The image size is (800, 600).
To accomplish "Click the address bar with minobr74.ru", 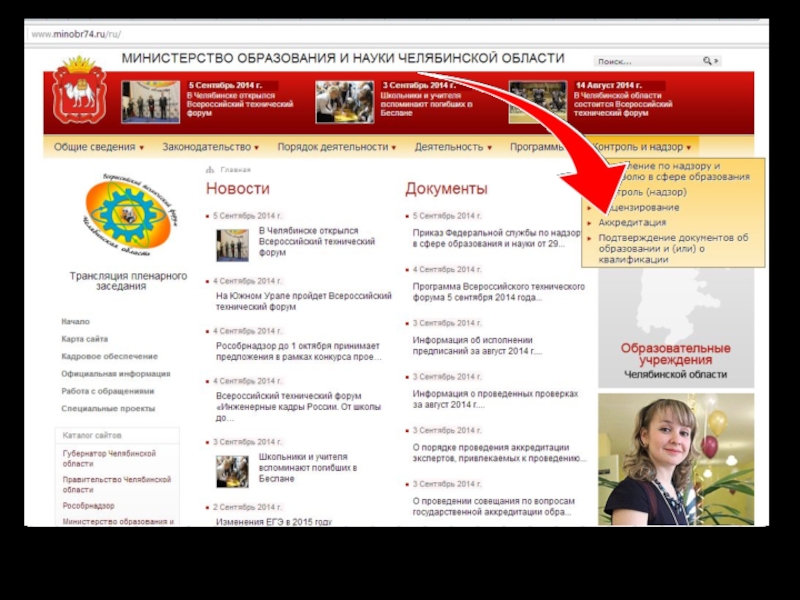I will (396, 34).
